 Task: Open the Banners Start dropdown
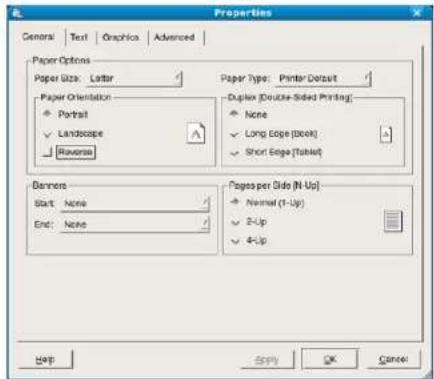click(135, 203)
